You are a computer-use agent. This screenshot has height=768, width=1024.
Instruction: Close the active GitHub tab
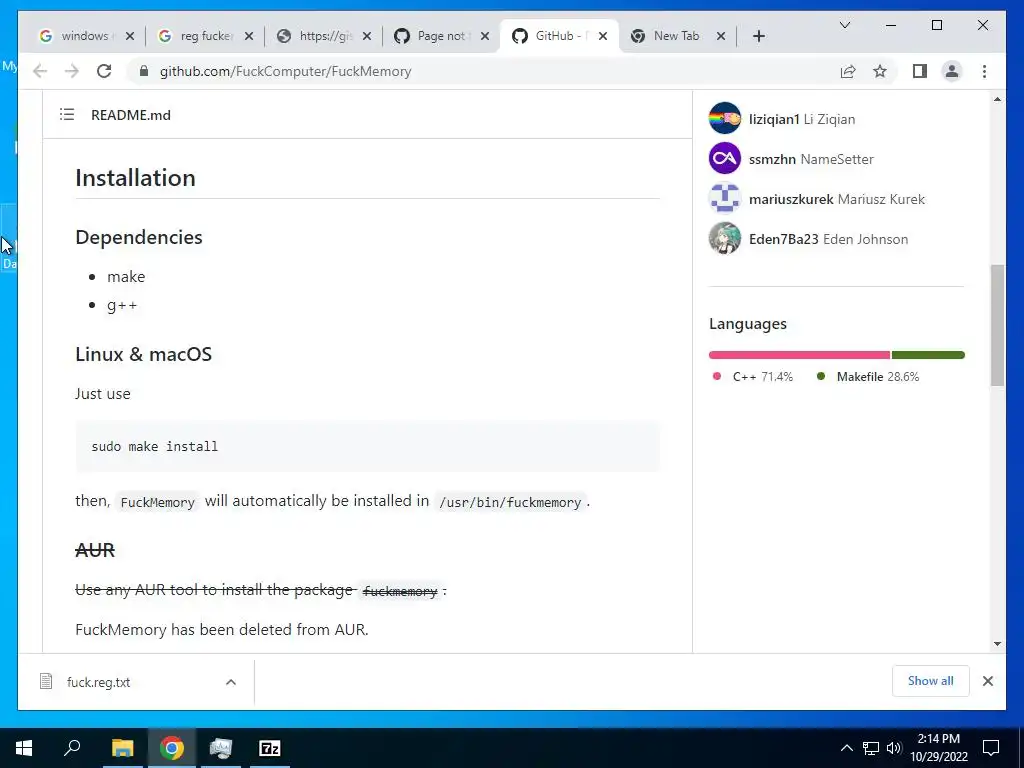click(603, 36)
